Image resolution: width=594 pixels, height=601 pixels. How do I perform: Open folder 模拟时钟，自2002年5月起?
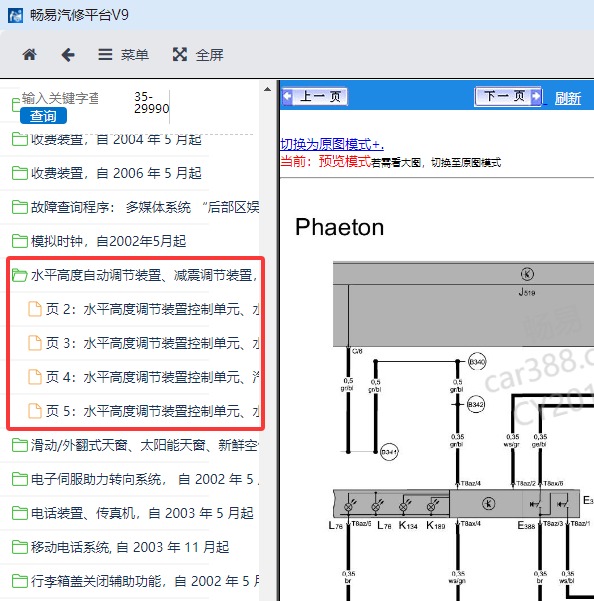(x=99, y=241)
